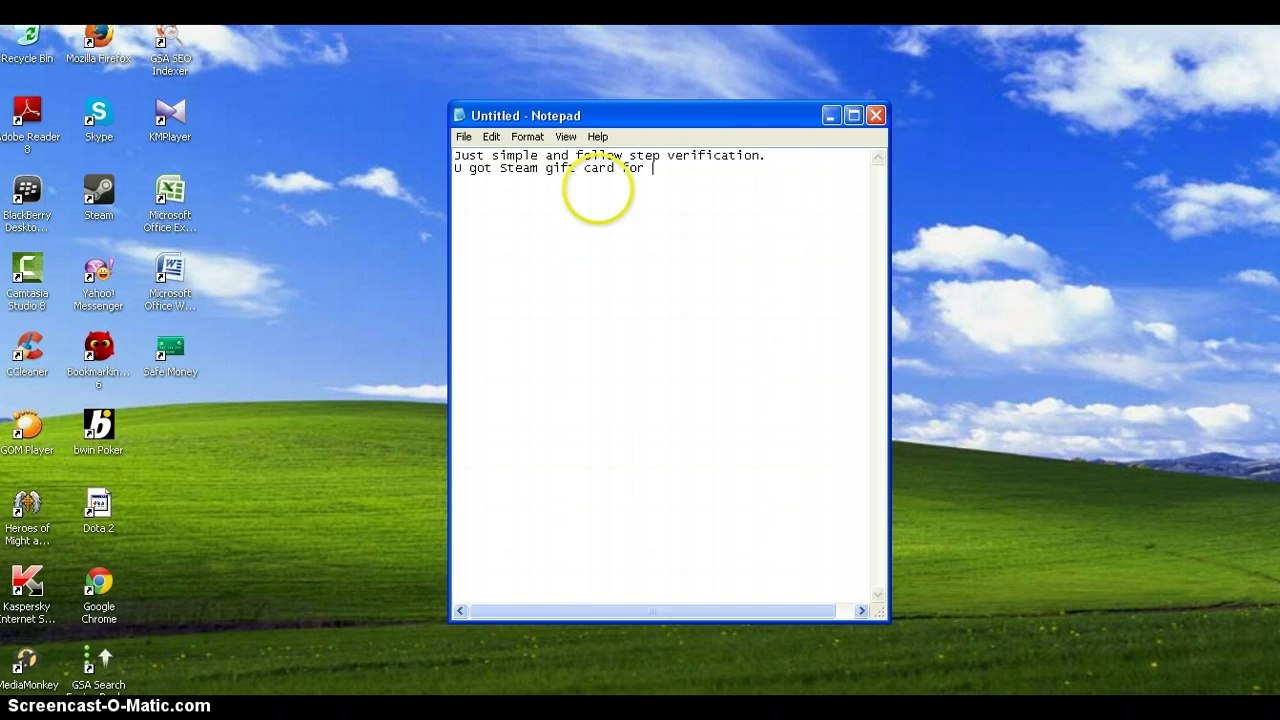Click the vertical scrollbar down arrow
Viewport: 1280px width, 720px height.
tap(878, 595)
